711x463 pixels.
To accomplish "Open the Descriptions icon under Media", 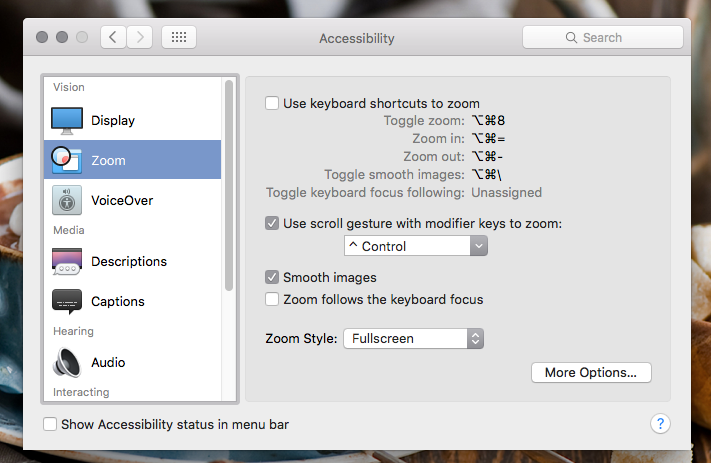I will [x=67, y=262].
